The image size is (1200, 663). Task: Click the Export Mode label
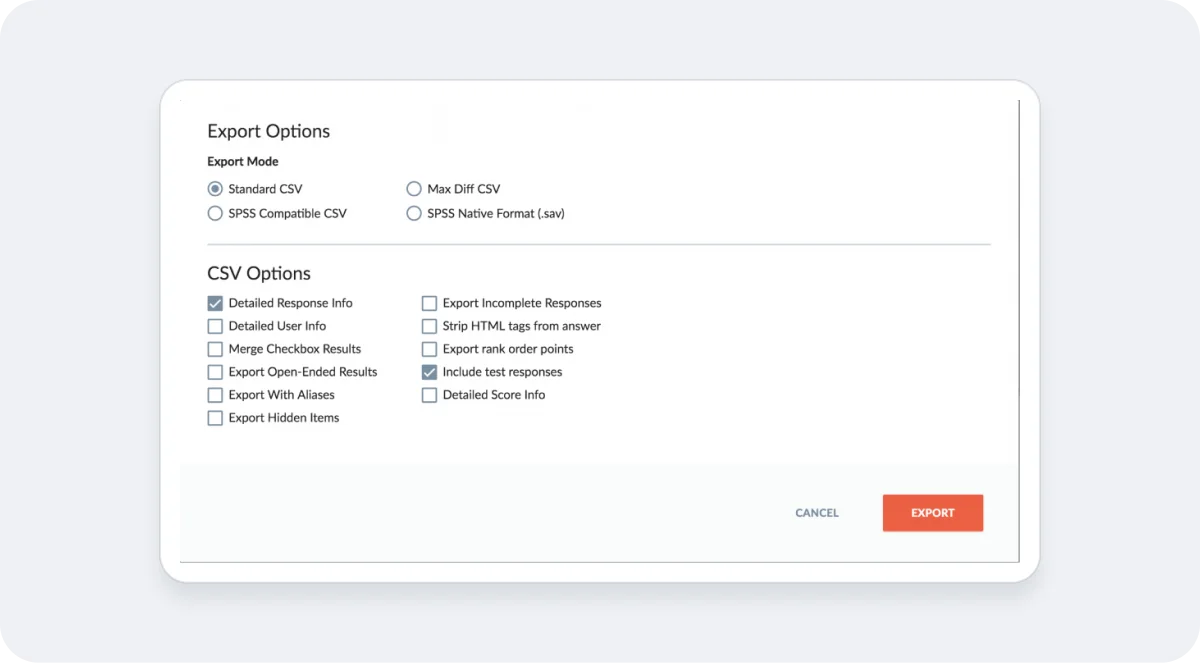click(x=243, y=162)
